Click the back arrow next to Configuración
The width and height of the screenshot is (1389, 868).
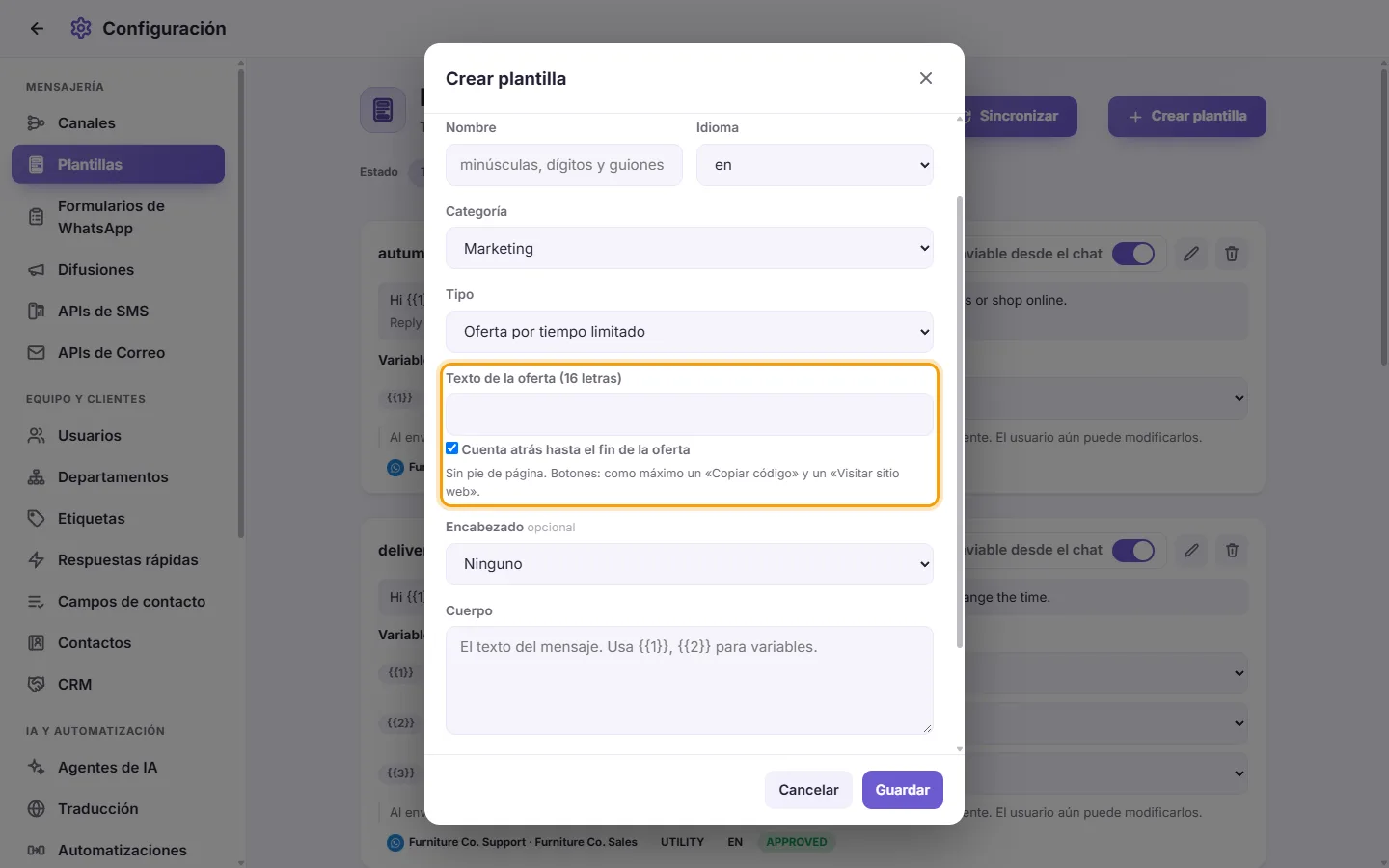pyautogui.click(x=37, y=29)
